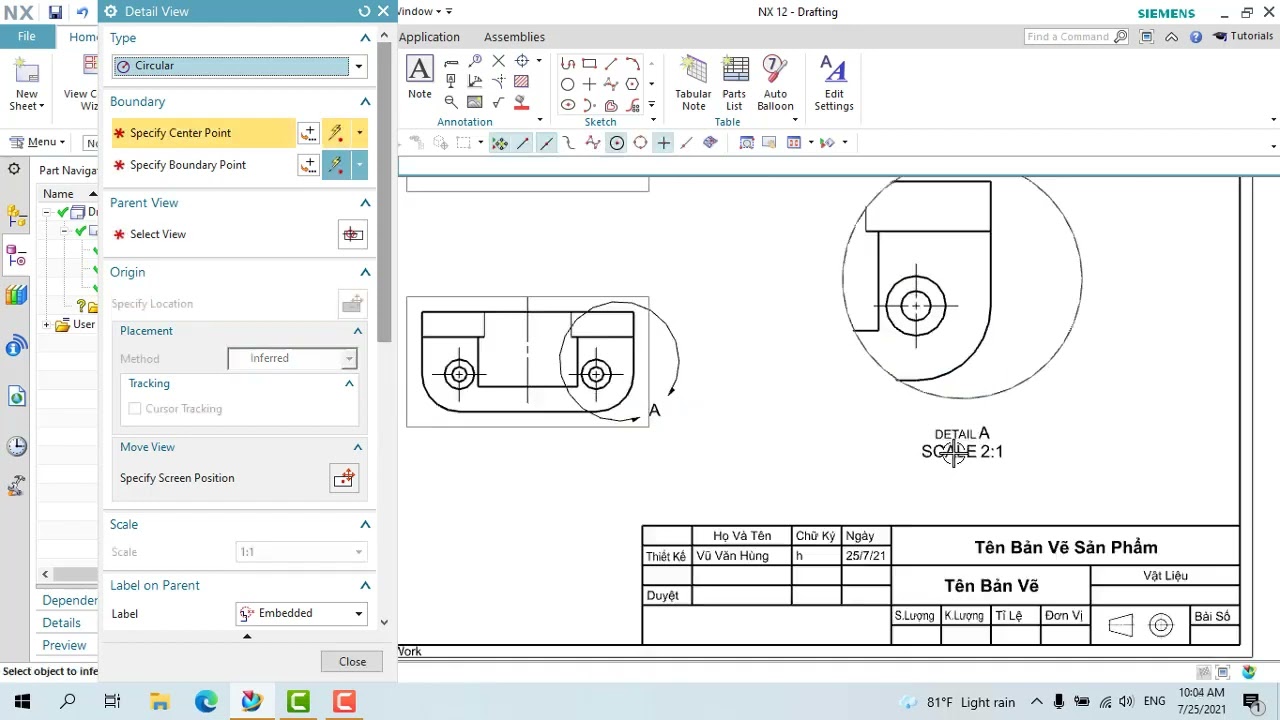Click the Save icon in title bar
Viewport: 1280px width, 720px height.
click(x=55, y=13)
